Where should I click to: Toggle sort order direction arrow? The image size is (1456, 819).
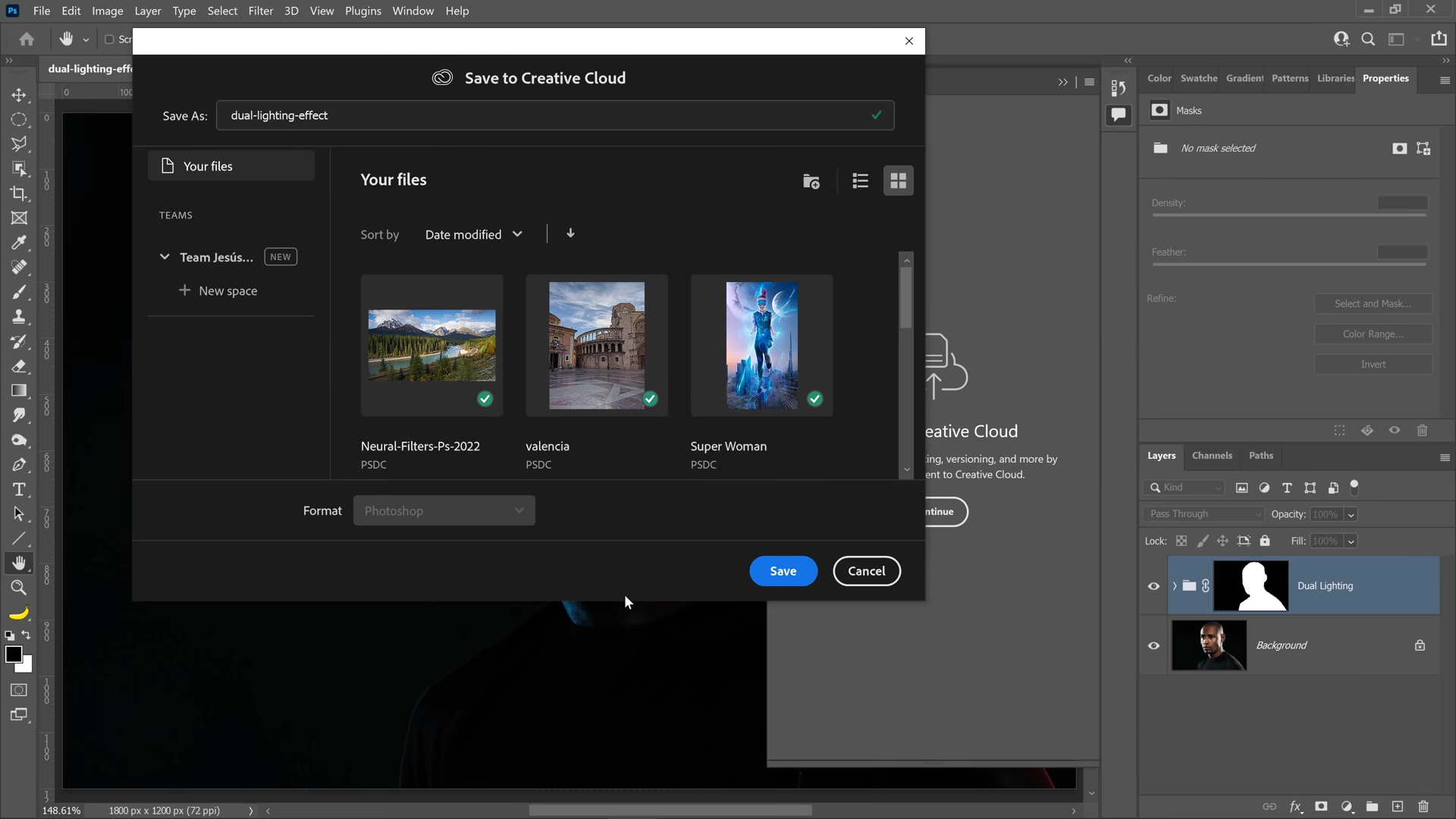570,233
